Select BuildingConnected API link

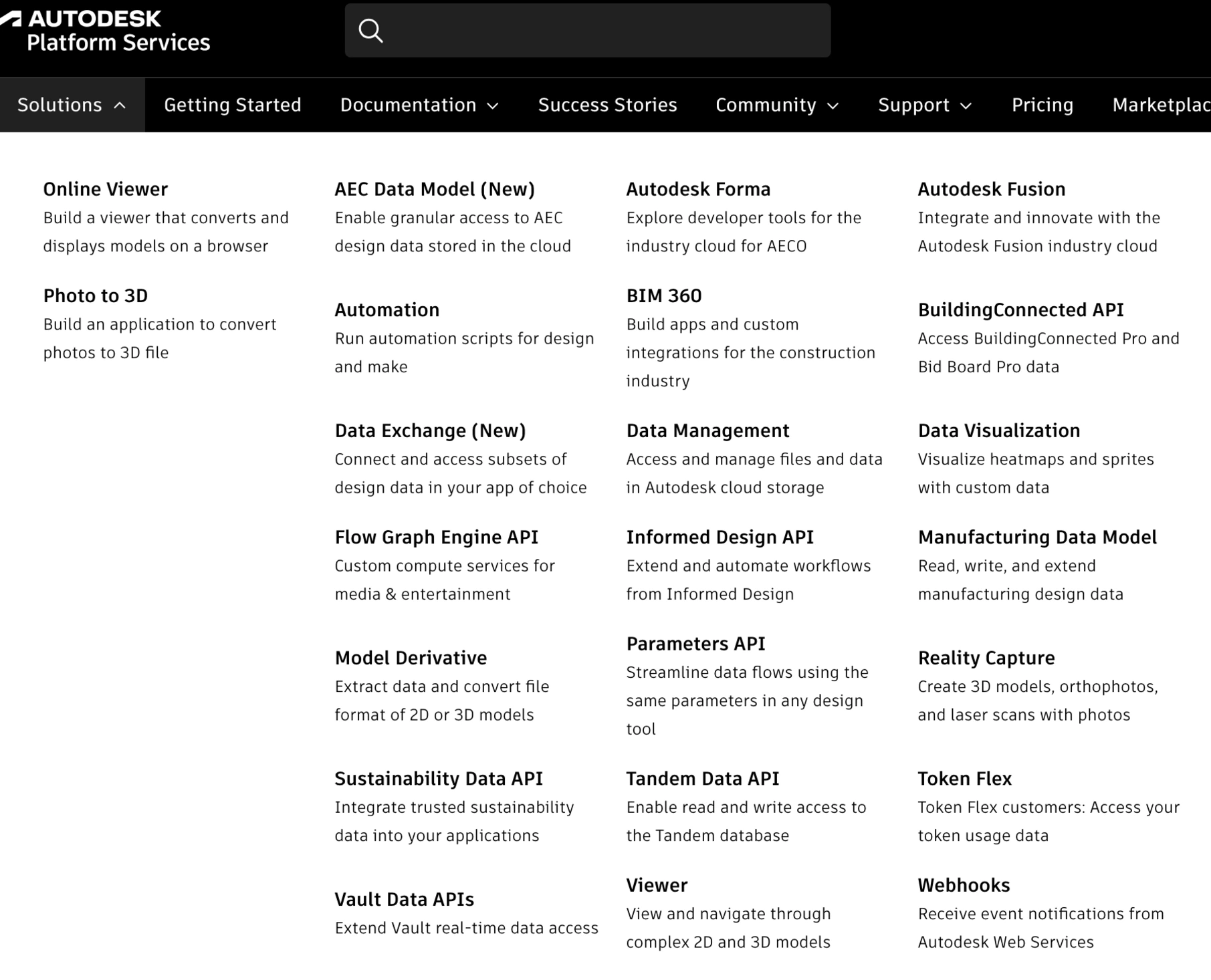point(1020,310)
